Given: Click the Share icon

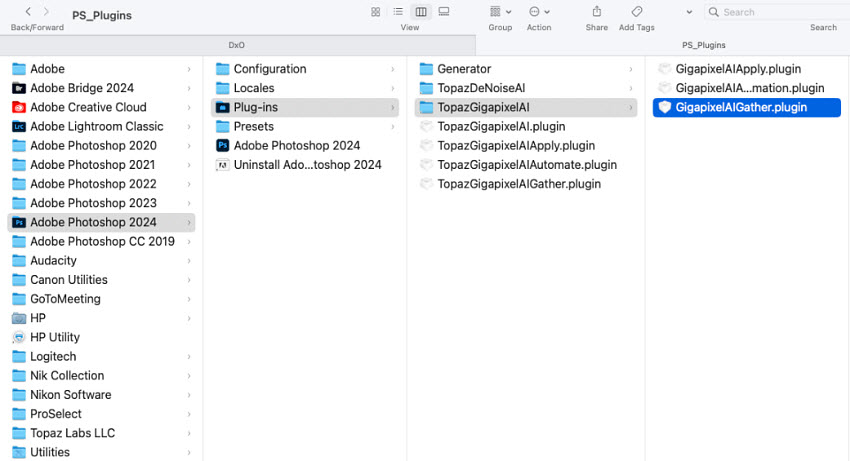Looking at the screenshot, I should 597,11.
